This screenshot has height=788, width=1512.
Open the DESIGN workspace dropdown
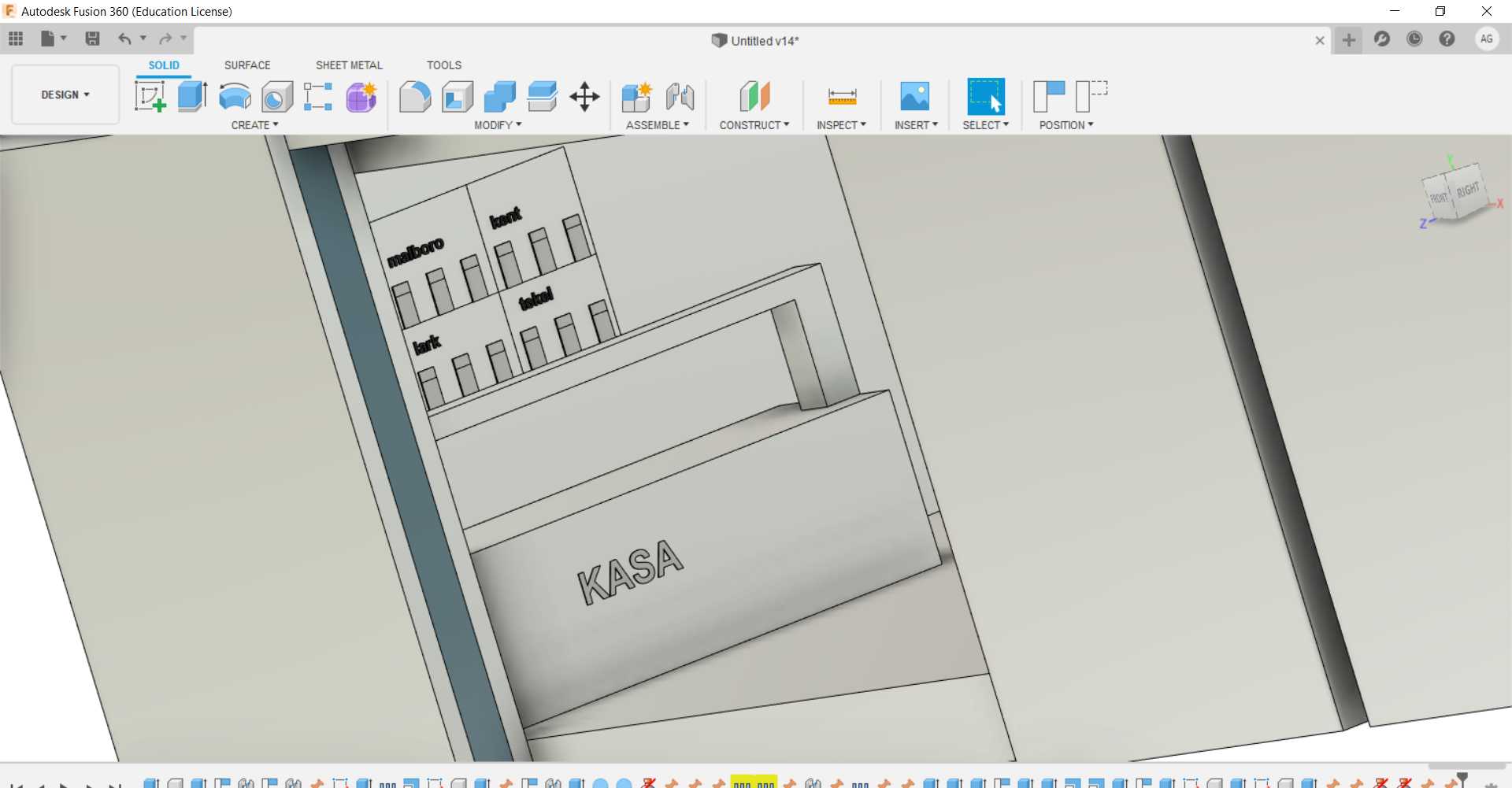(65, 94)
